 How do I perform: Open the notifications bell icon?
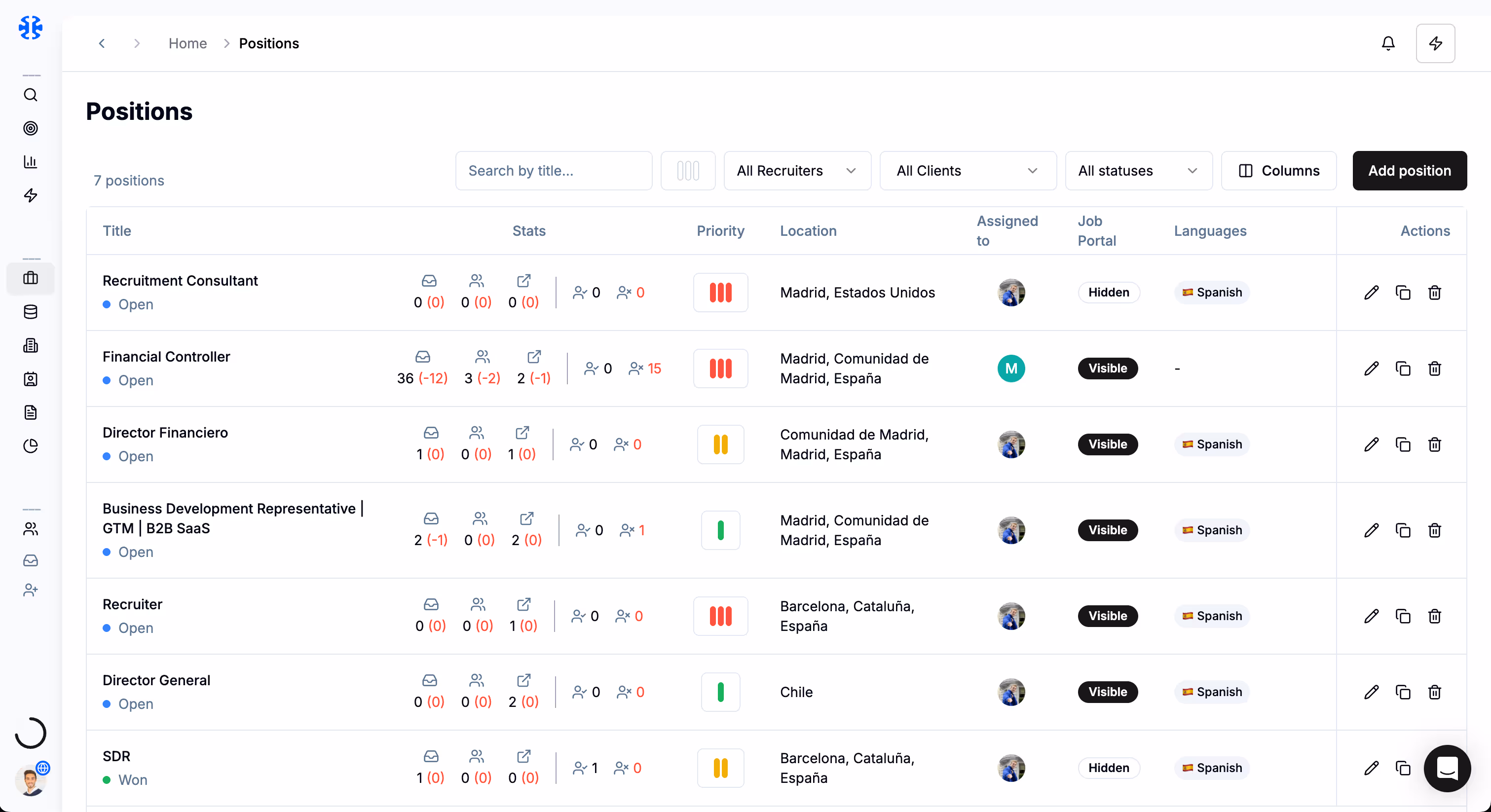pyautogui.click(x=1388, y=43)
